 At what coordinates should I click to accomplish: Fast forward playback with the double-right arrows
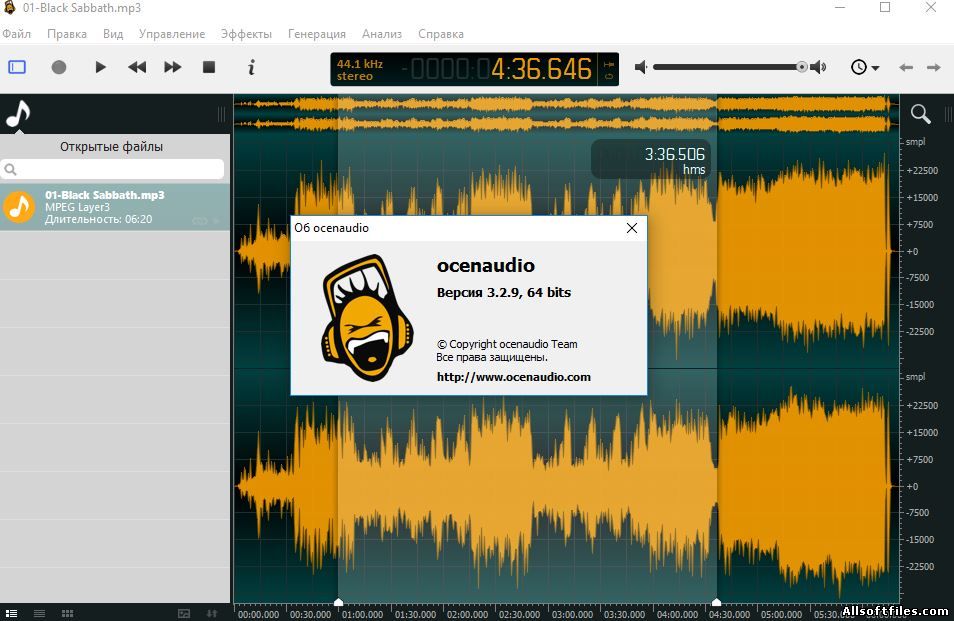(x=173, y=67)
